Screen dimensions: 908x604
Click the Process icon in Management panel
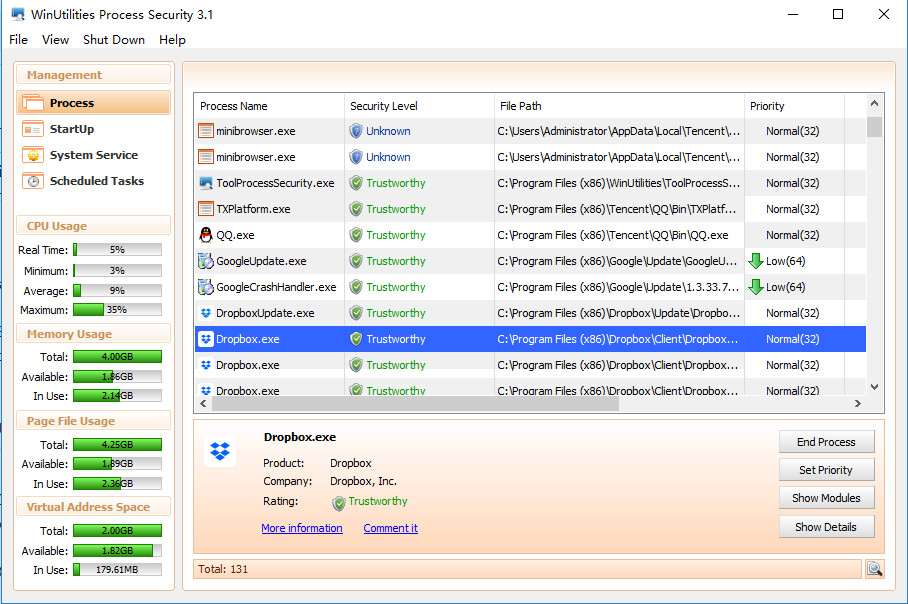click(x=32, y=103)
